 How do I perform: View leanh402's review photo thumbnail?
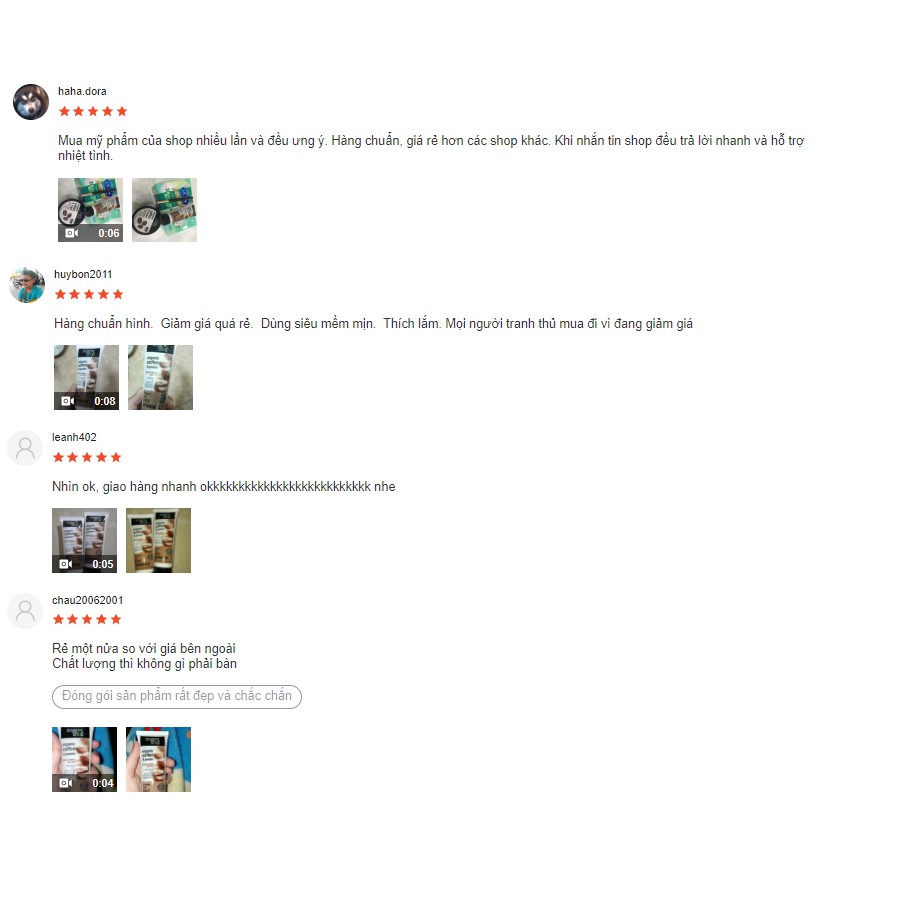159,540
